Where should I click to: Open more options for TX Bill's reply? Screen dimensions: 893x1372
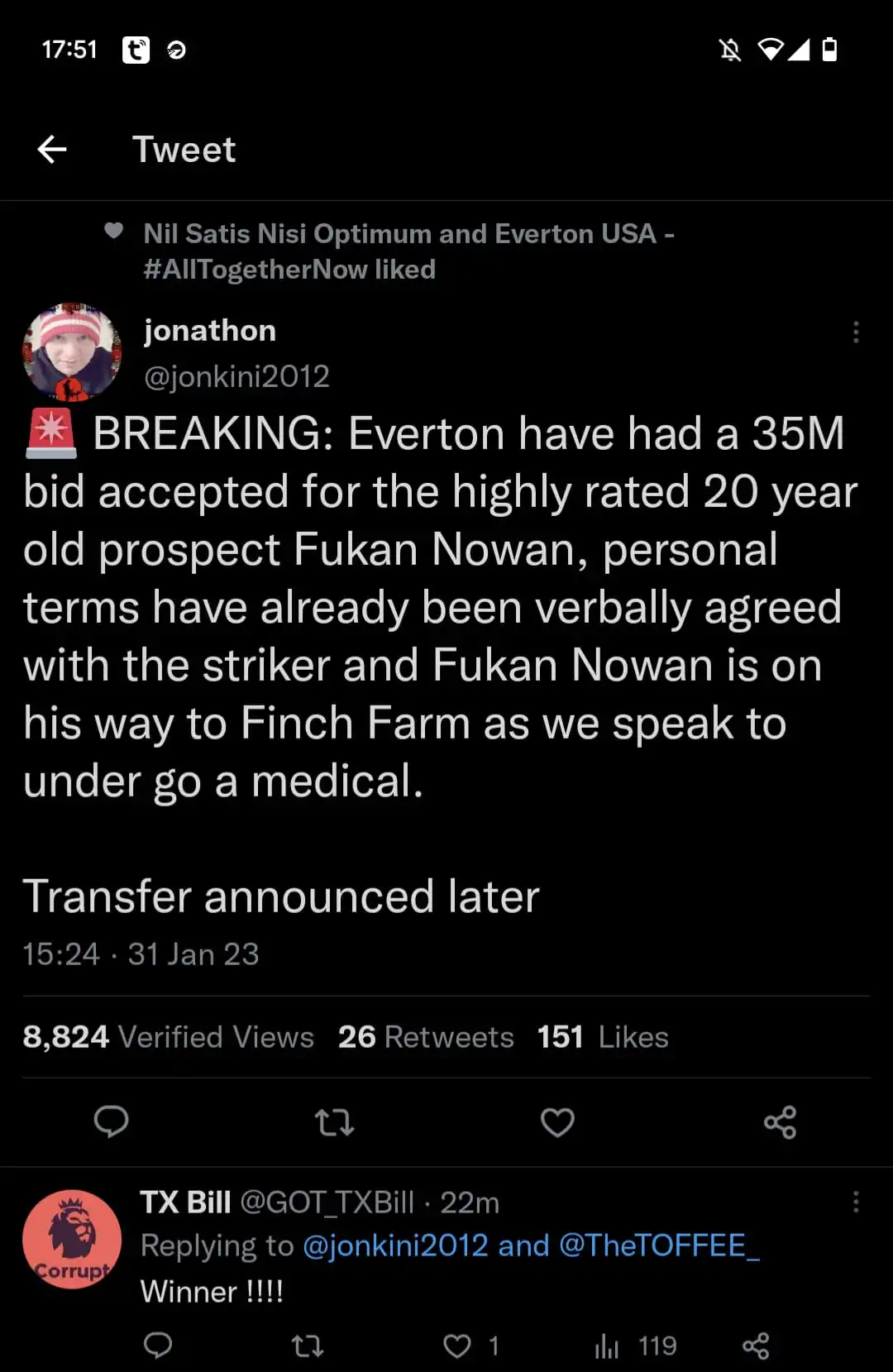tap(856, 1202)
